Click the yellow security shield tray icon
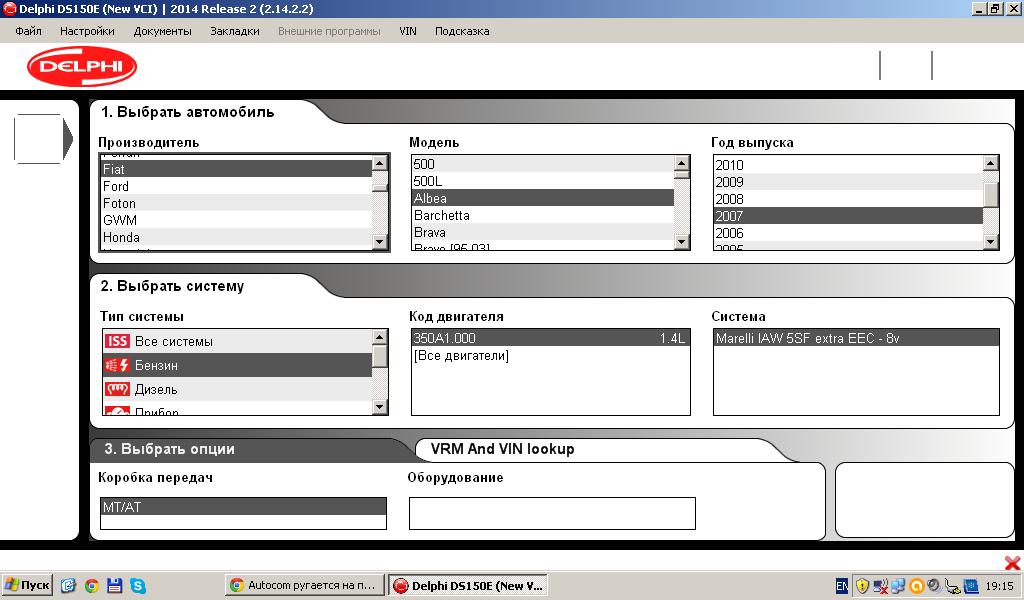Screen dimensions: 1024x600 tap(862, 586)
